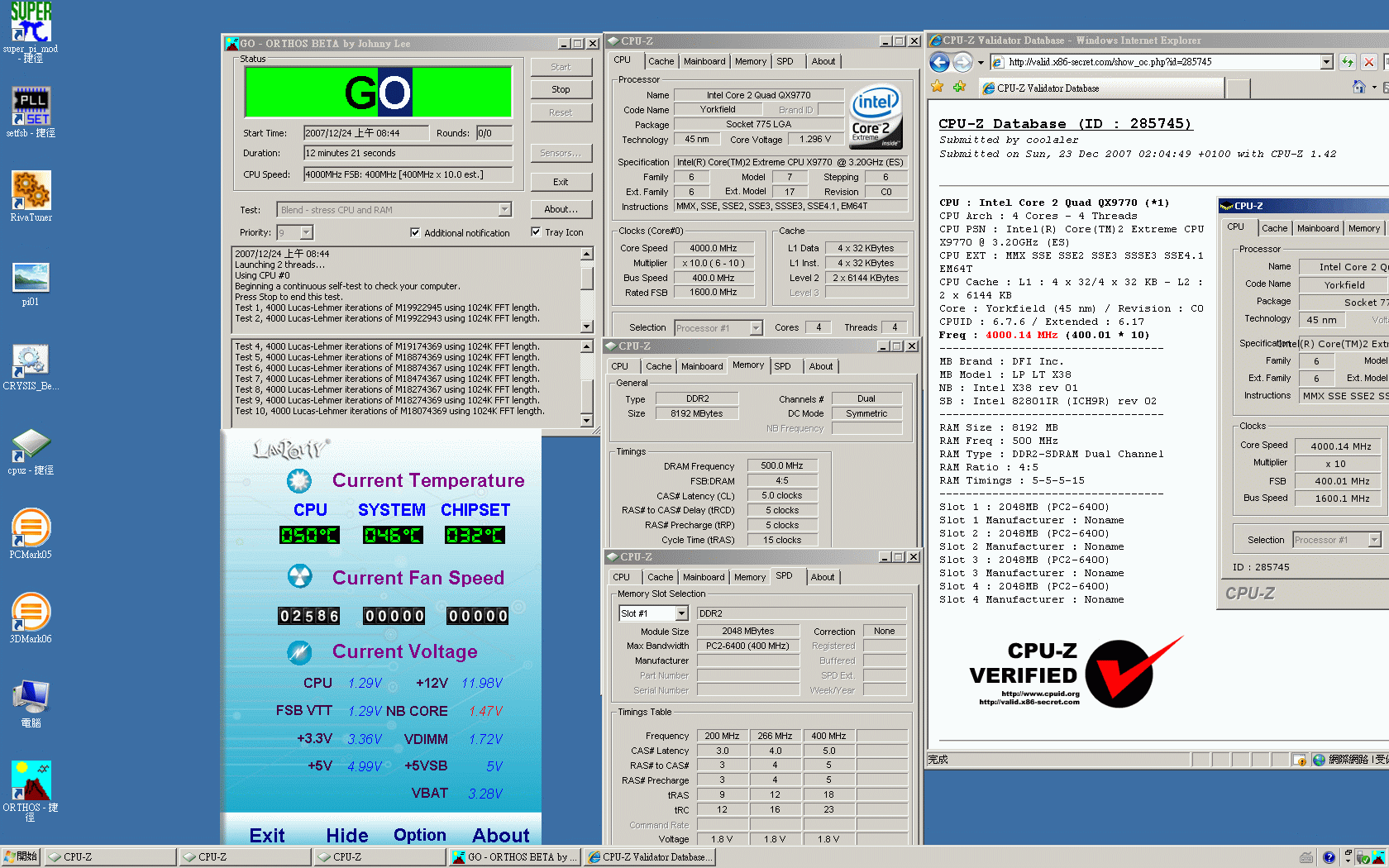
Task: Open the cpuz desktop shortcut
Action: [31, 451]
